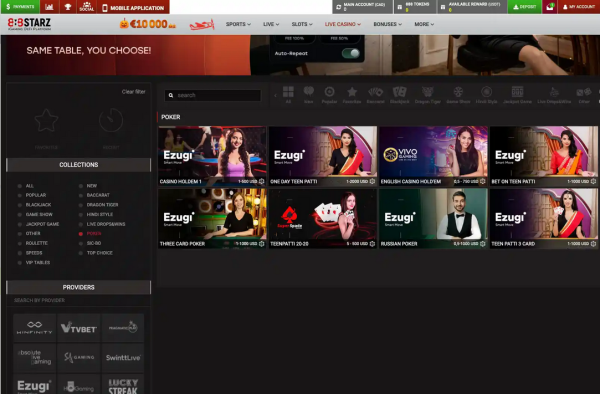Select the New category icon

pos(308,95)
